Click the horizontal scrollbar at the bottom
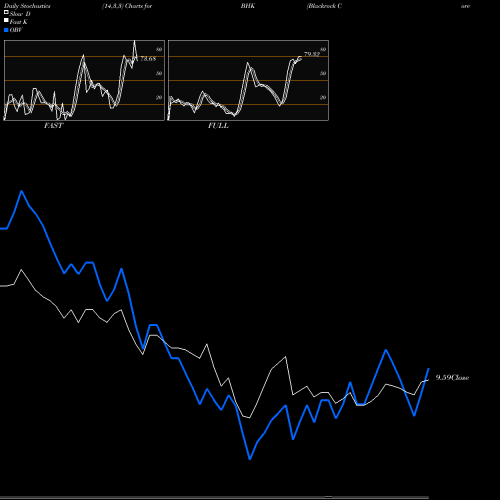500x500 pixels. coord(214,497)
